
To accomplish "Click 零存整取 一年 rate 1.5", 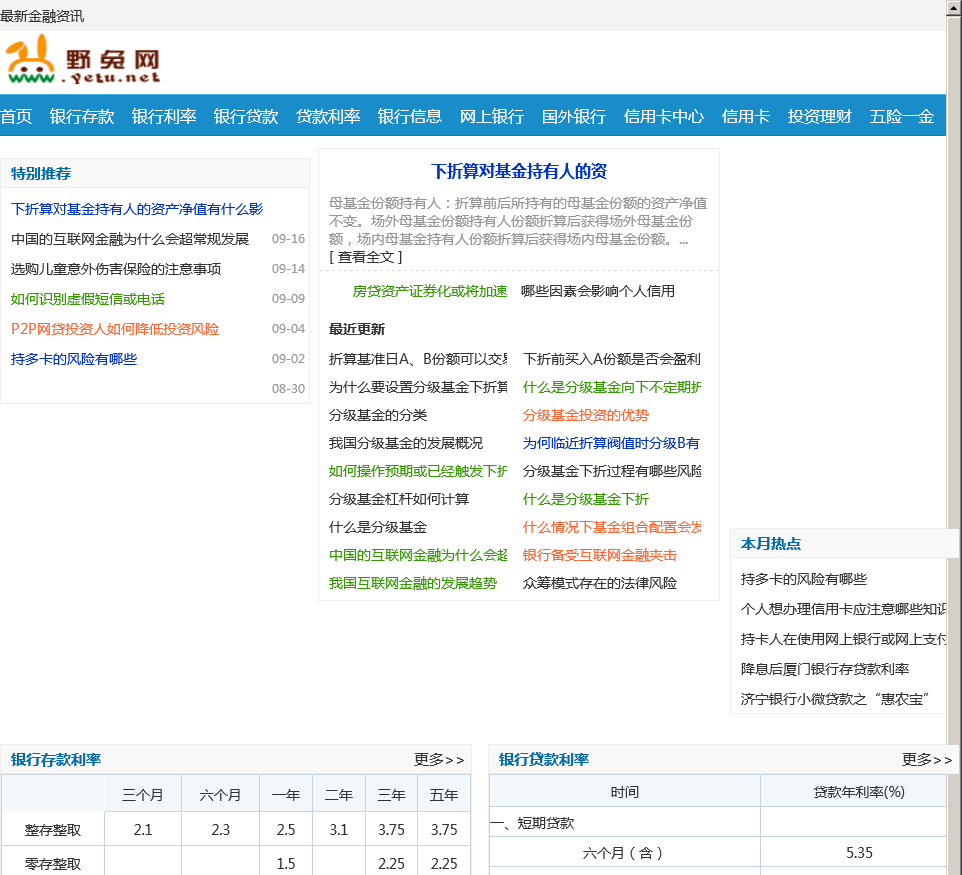I will click(x=286, y=864).
